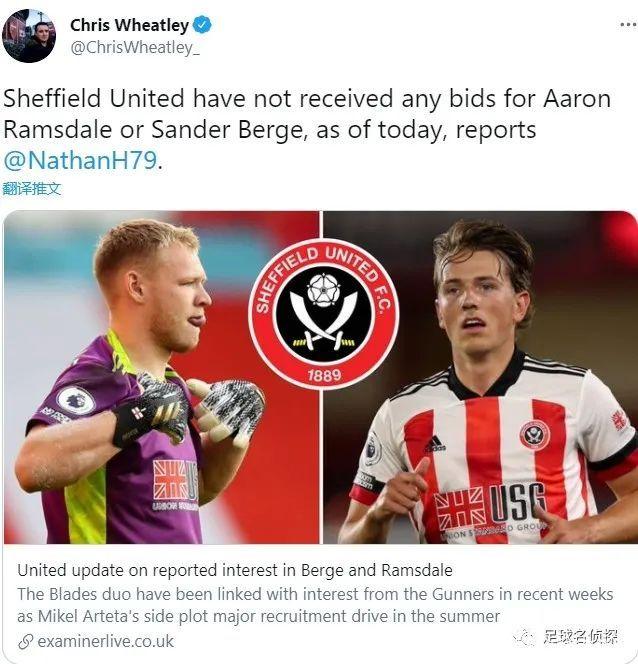Click the Sheffield United F.C. 1889 crest
This screenshot has width=638, height=664.
click(323, 314)
